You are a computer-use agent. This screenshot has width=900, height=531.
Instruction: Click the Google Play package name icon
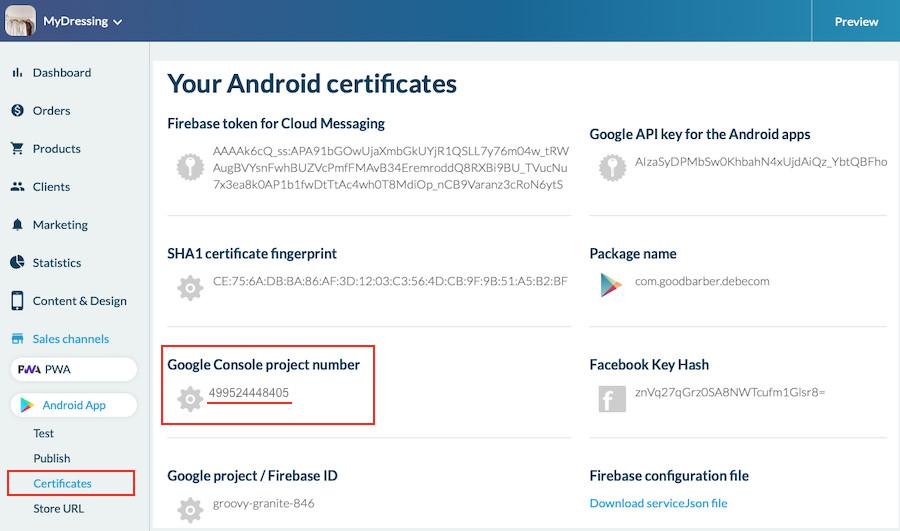pyautogui.click(x=611, y=285)
